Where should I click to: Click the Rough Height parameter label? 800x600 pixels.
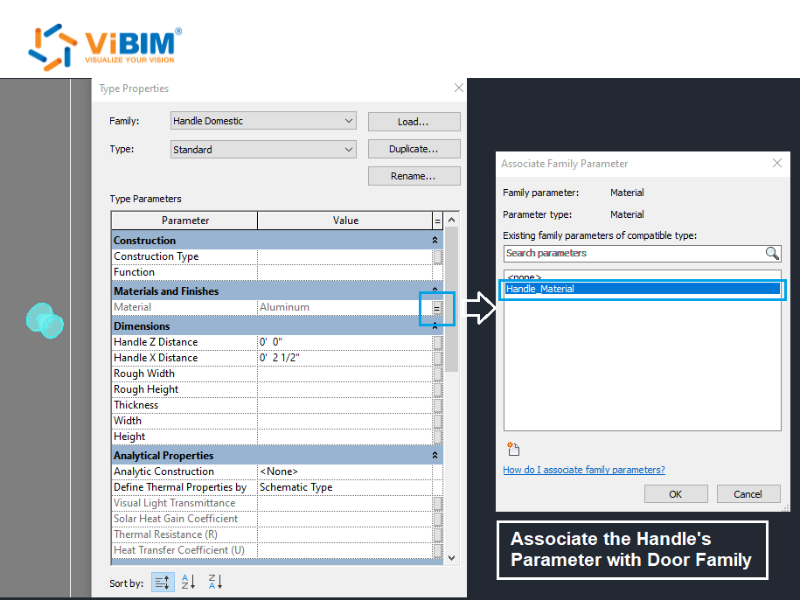(x=146, y=389)
